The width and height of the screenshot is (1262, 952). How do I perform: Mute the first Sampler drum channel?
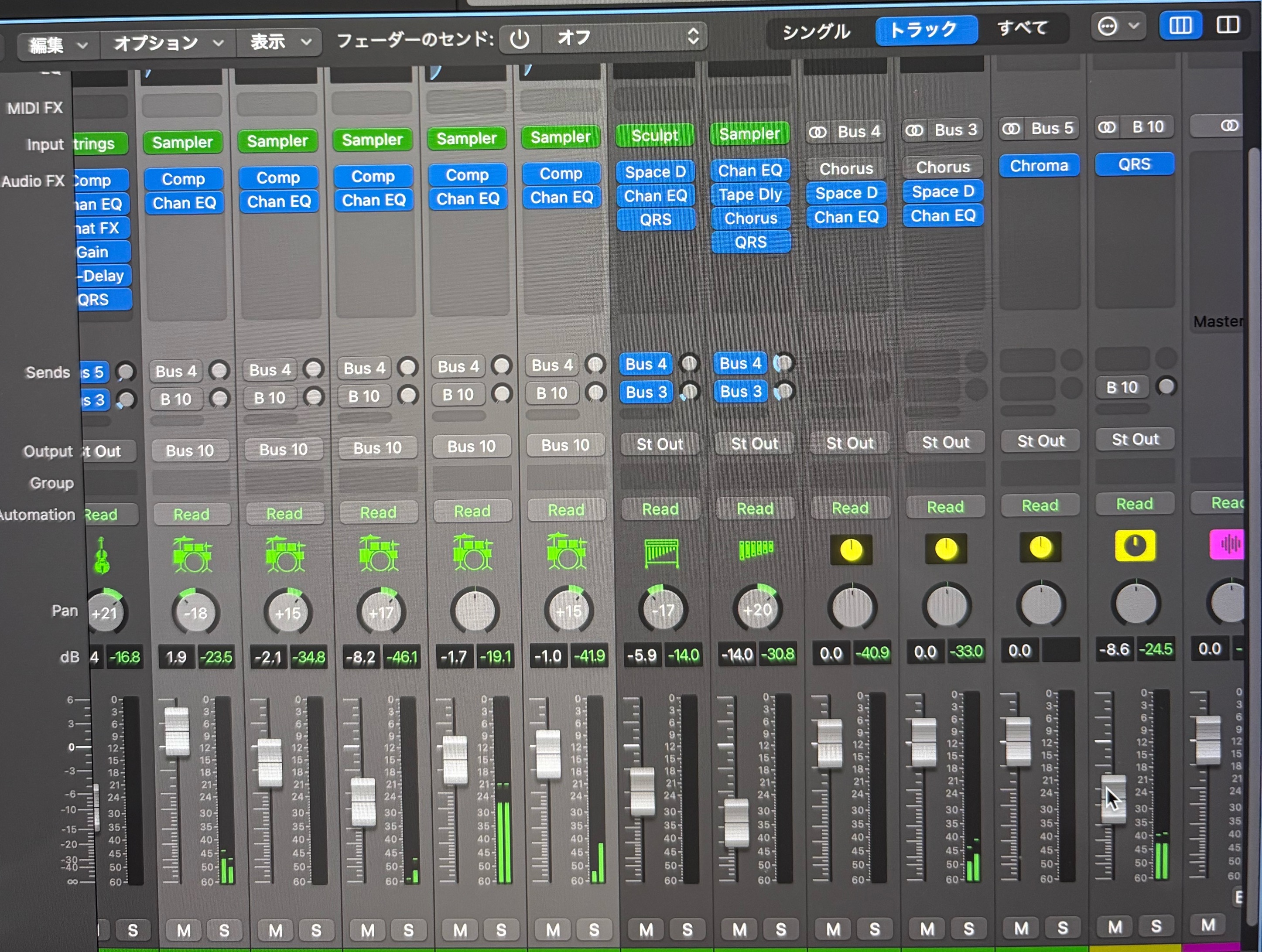(183, 931)
